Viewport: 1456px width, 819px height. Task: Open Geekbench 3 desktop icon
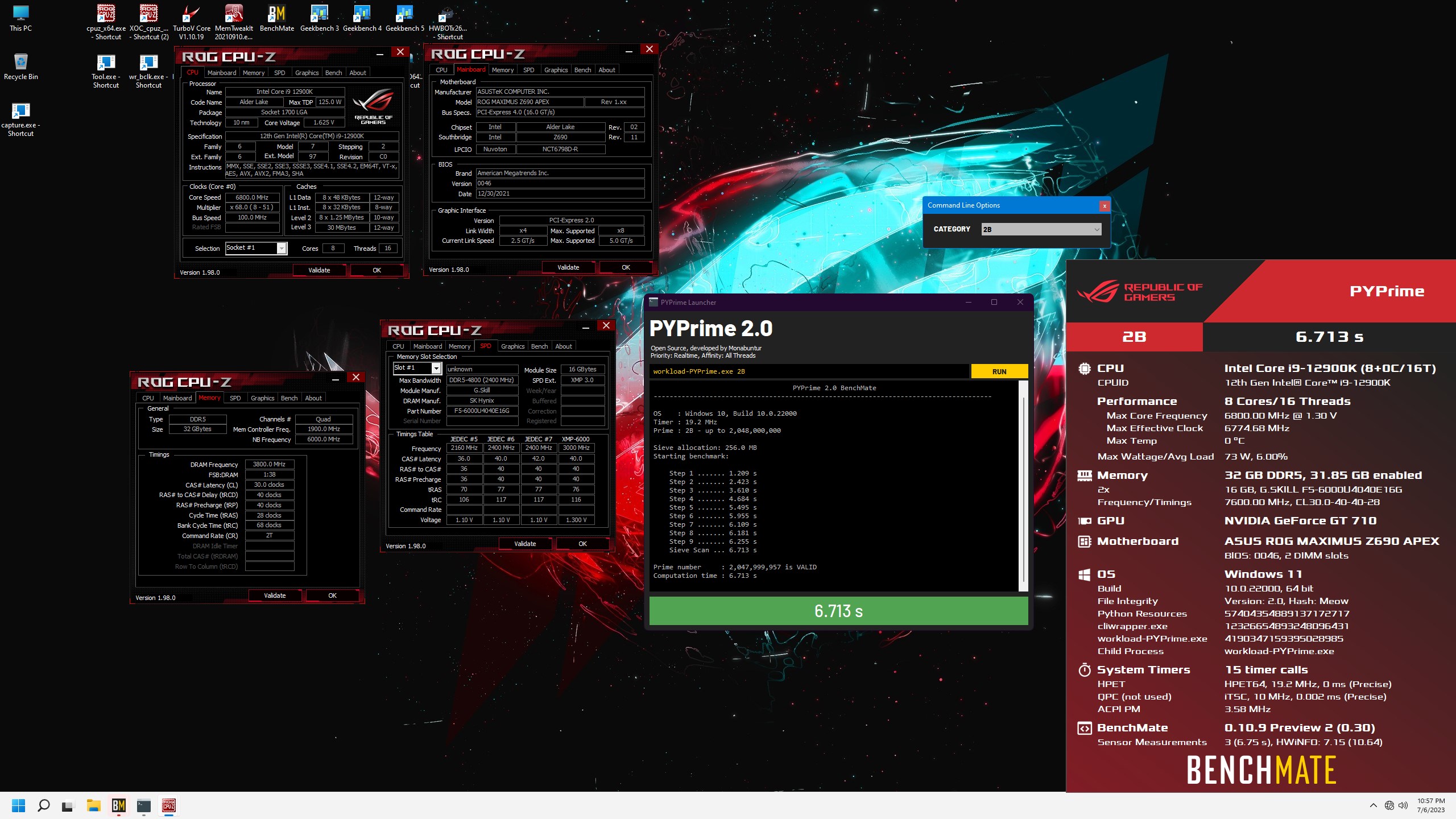tap(319, 18)
